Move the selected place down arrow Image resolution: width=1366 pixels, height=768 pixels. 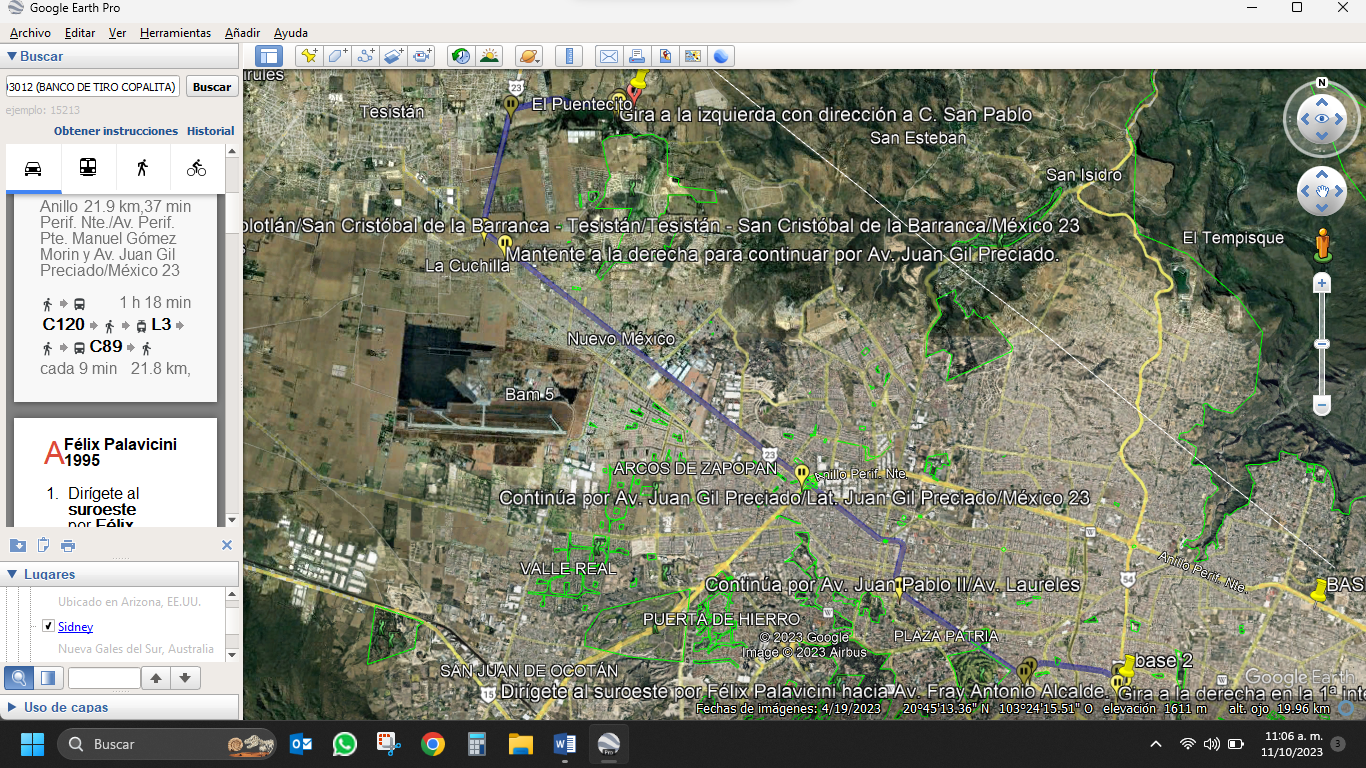[x=185, y=678]
